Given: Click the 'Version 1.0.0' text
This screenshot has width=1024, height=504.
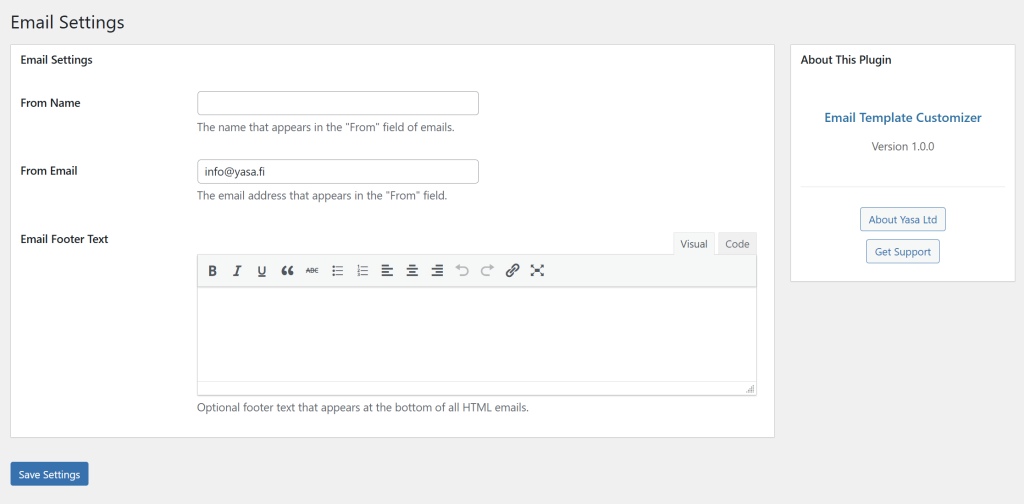Looking at the screenshot, I should [x=903, y=147].
